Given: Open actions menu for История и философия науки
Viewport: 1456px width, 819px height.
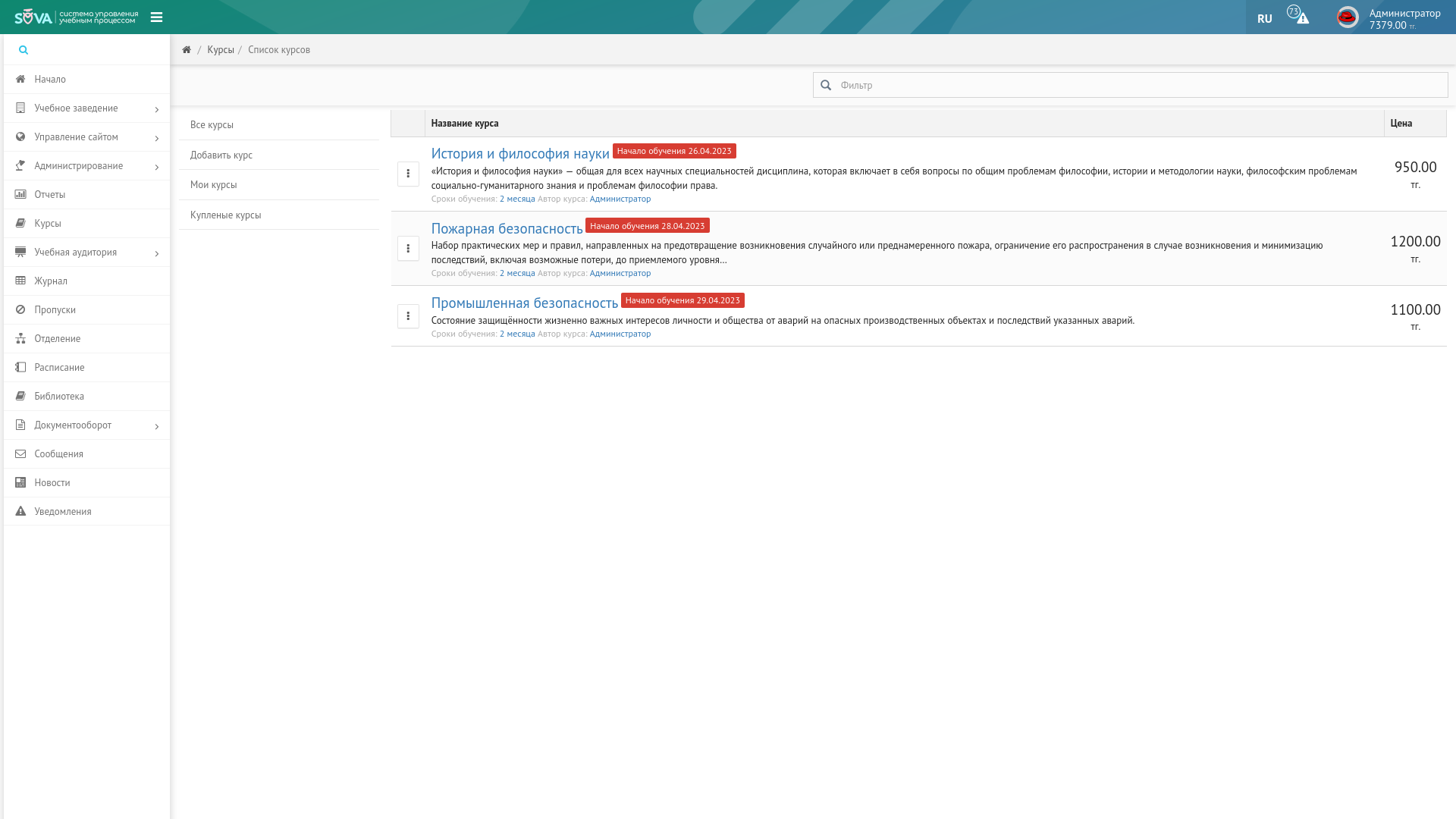Looking at the screenshot, I should pos(408,174).
